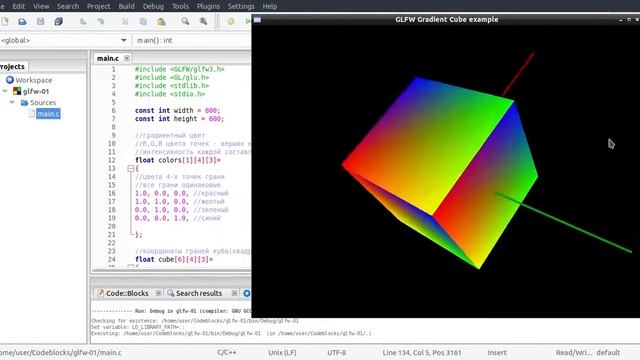This screenshot has width=640, height=360.
Task: Click the Redo toolbar icon
Action: [x=101, y=21]
